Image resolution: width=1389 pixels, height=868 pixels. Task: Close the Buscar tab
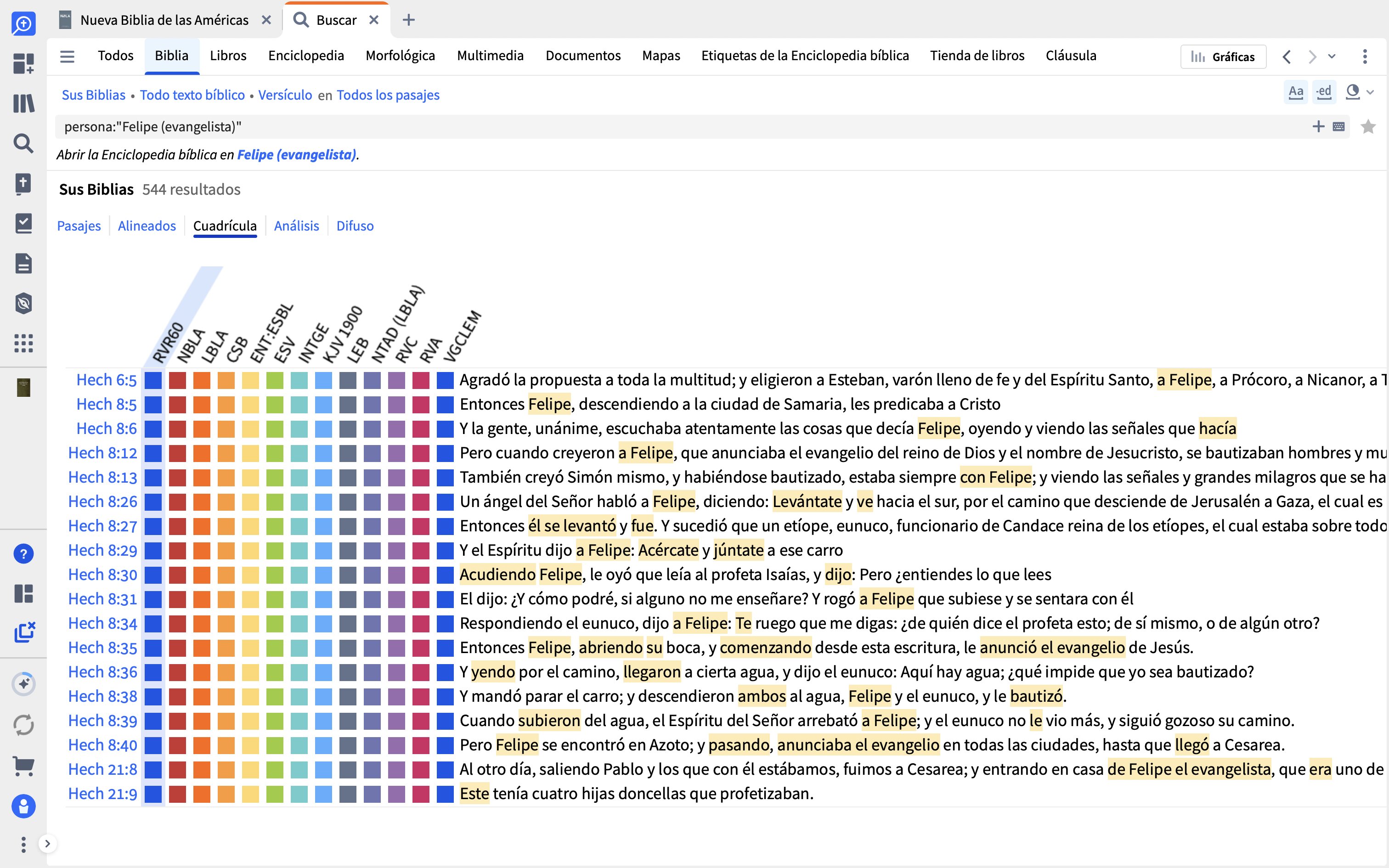[373, 20]
